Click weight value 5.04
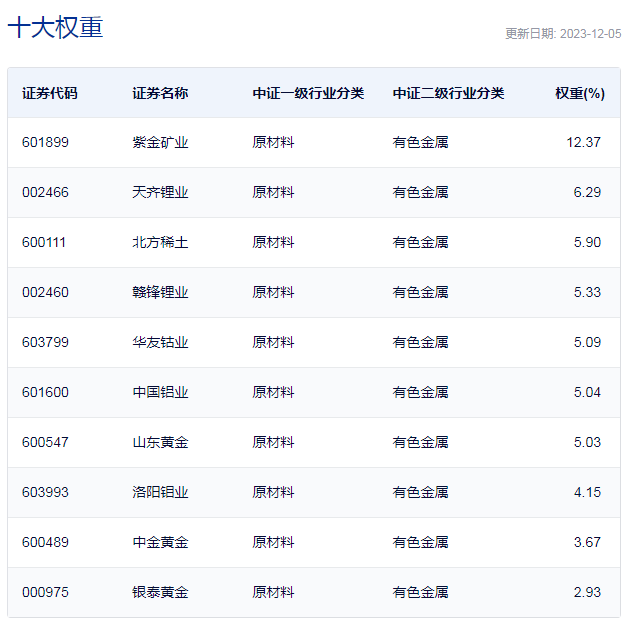The image size is (627, 626). click(x=587, y=392)
